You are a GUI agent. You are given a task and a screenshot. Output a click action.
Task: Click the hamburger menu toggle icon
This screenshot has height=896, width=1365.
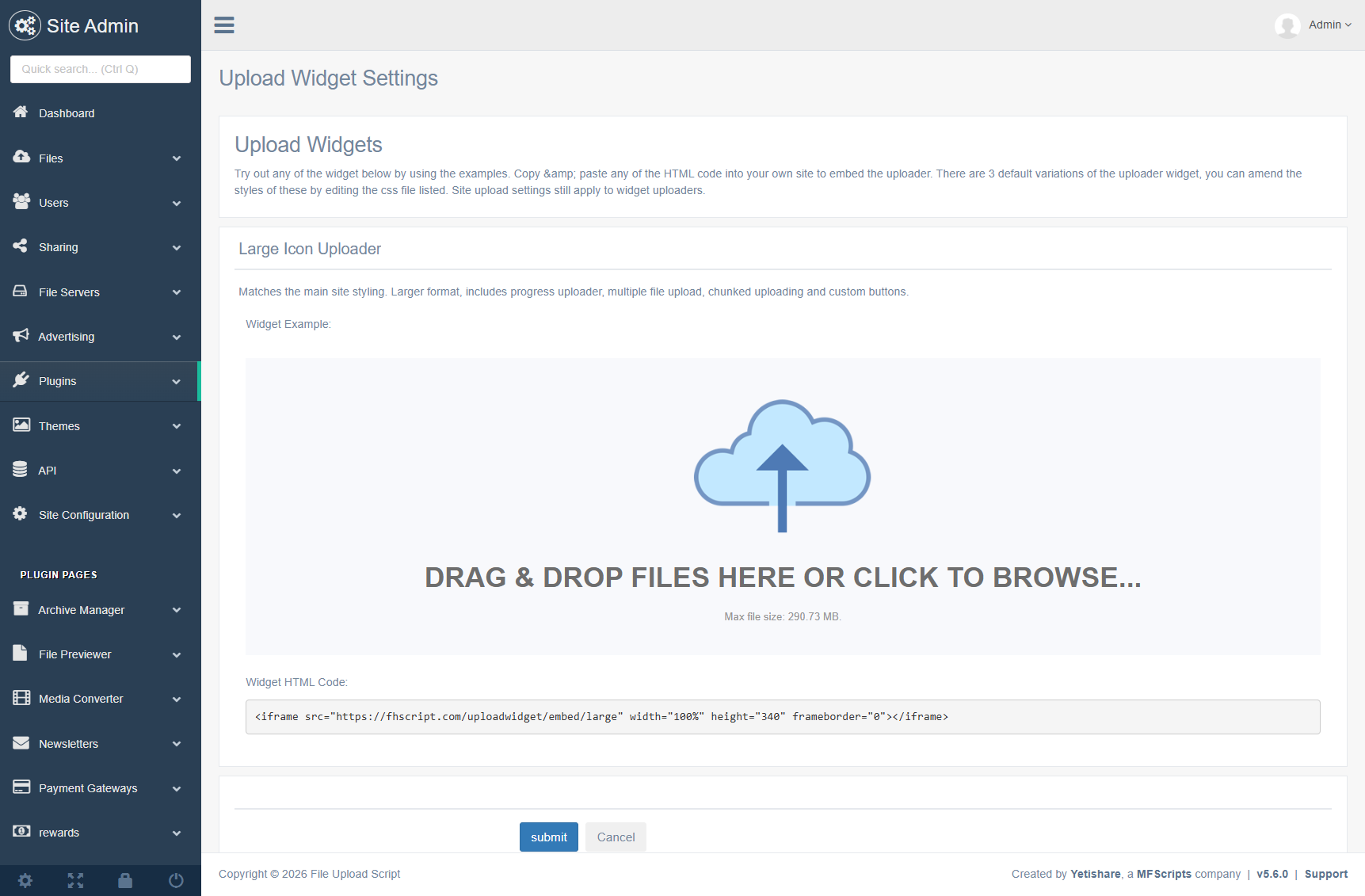coord(224,25)
